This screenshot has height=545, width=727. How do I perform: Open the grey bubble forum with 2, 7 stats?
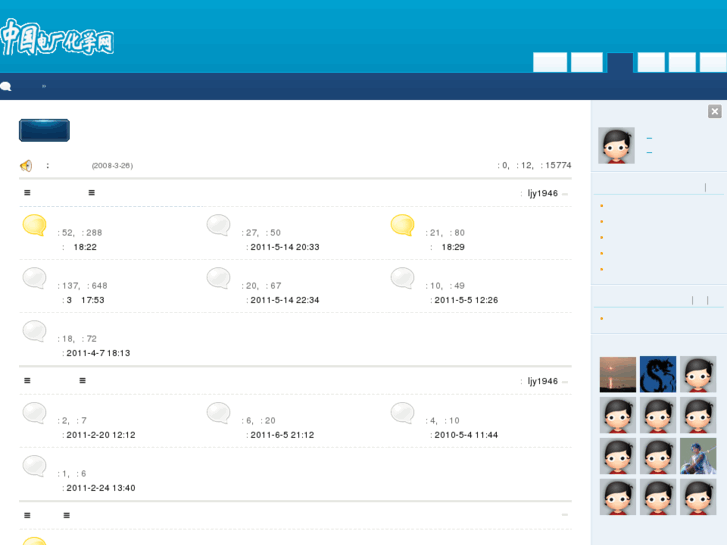tap(34, 413)
